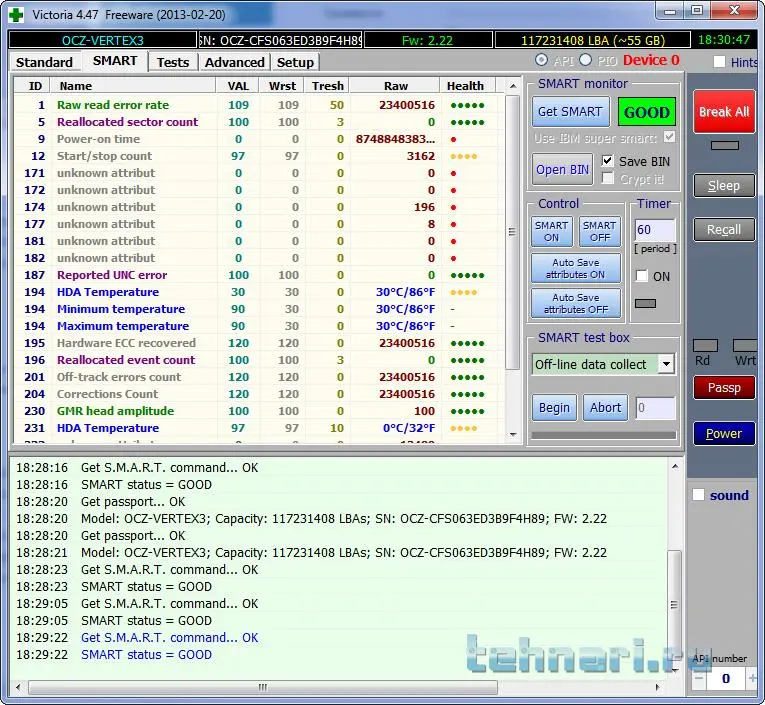Click the SMART OFF button

600,231
